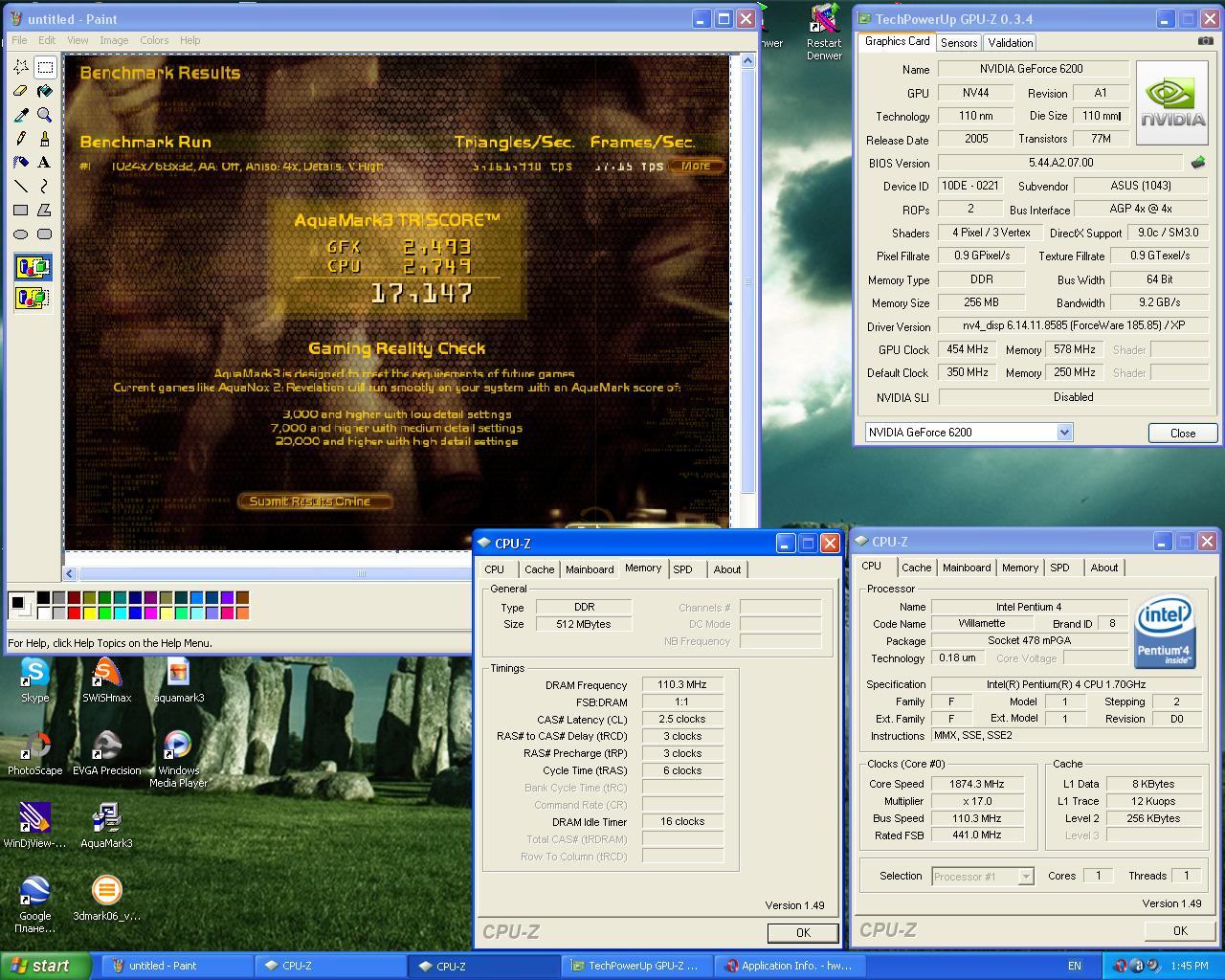Open the Skype desktop shortcut
This screenshot has height=980, width=1225.
[34, 680]
